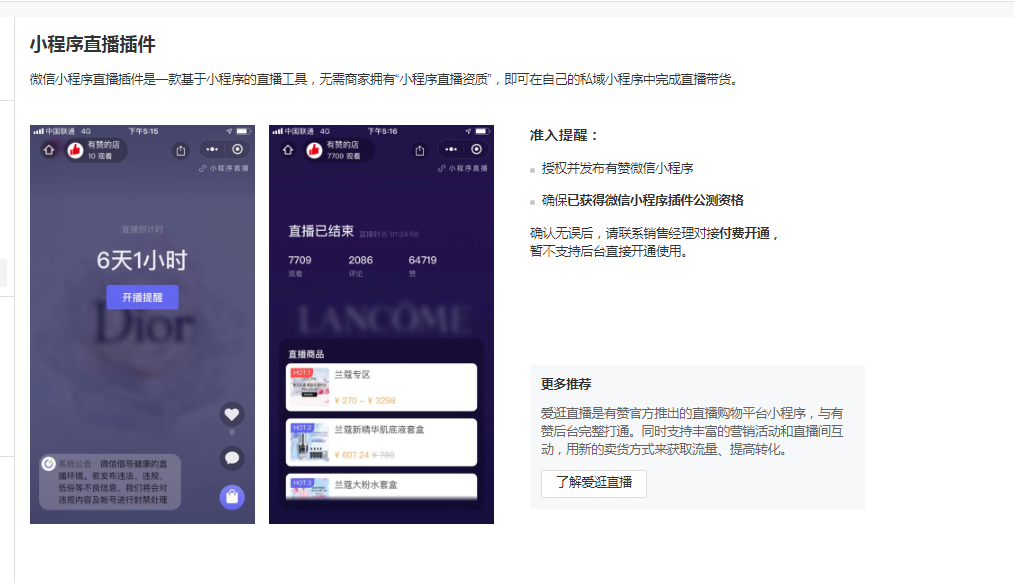Click the 64719 likes count stat
1014x583 pixels.
[422, 260]
